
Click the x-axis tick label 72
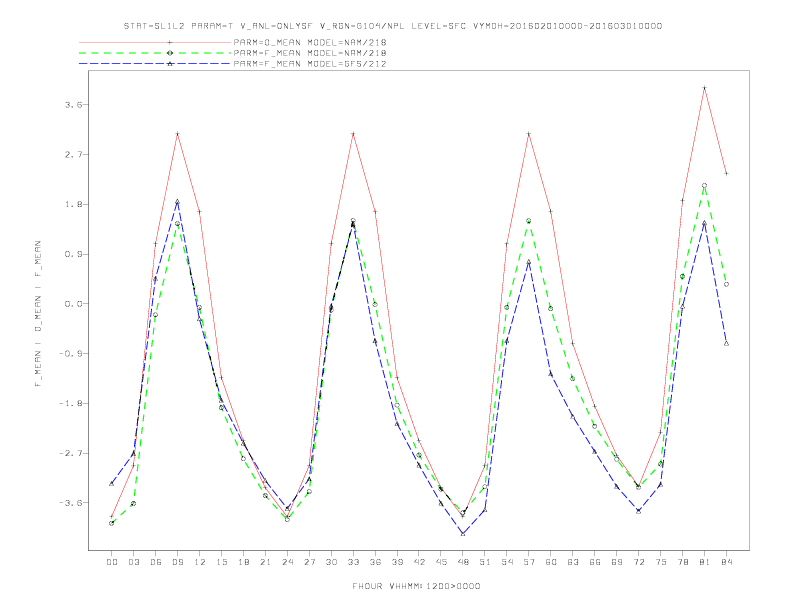pyautogui.click(x=639, y=562)
